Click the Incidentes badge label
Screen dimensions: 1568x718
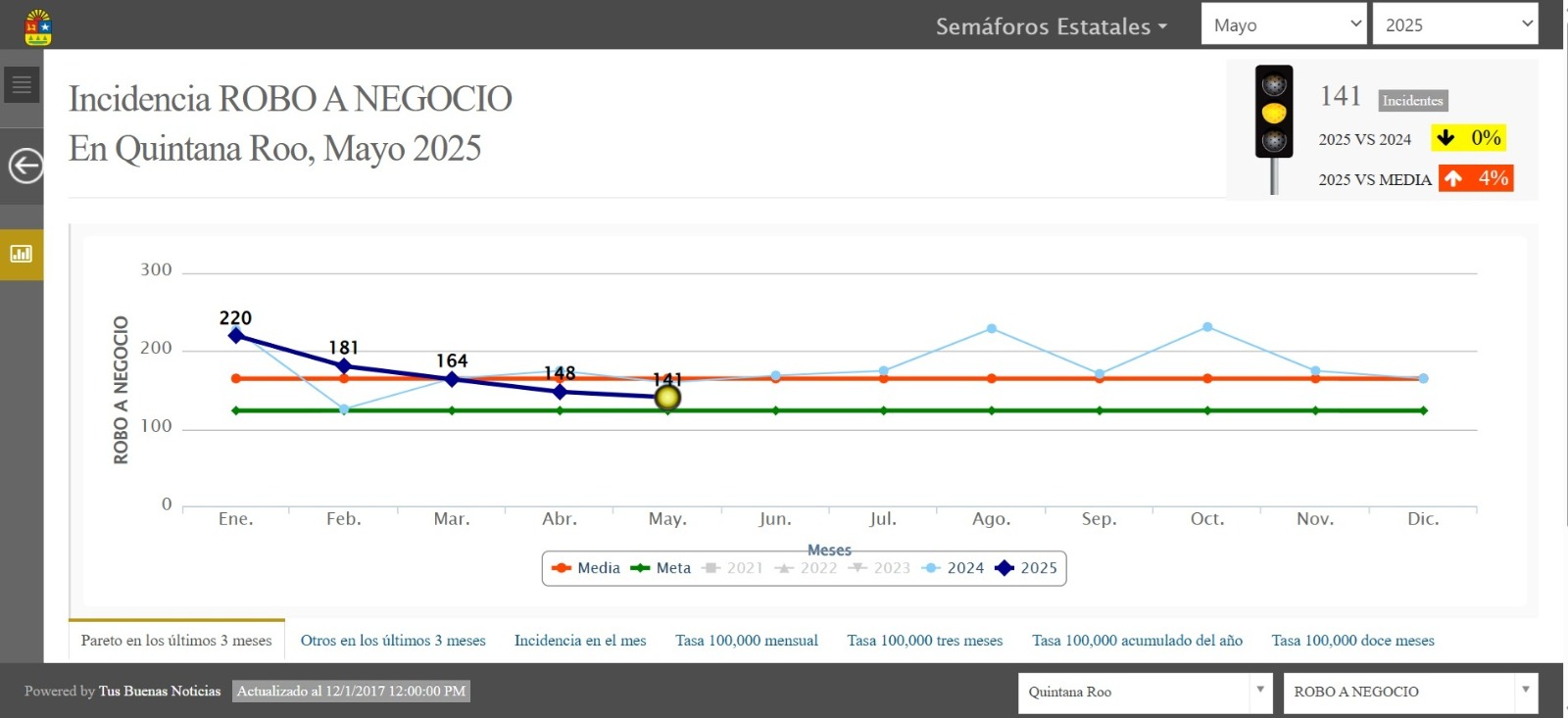pyautogui.click(x=1412, y=101)
